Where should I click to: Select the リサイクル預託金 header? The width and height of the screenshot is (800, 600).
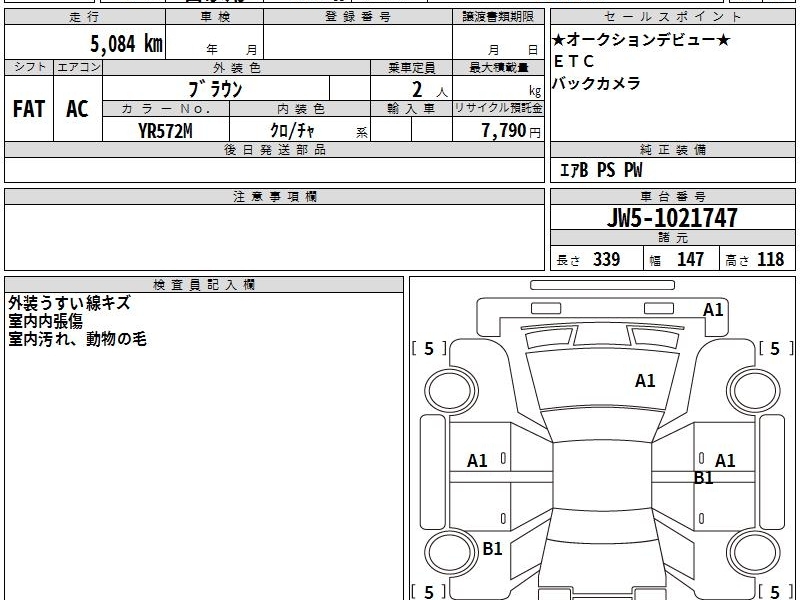coord(498,108)
